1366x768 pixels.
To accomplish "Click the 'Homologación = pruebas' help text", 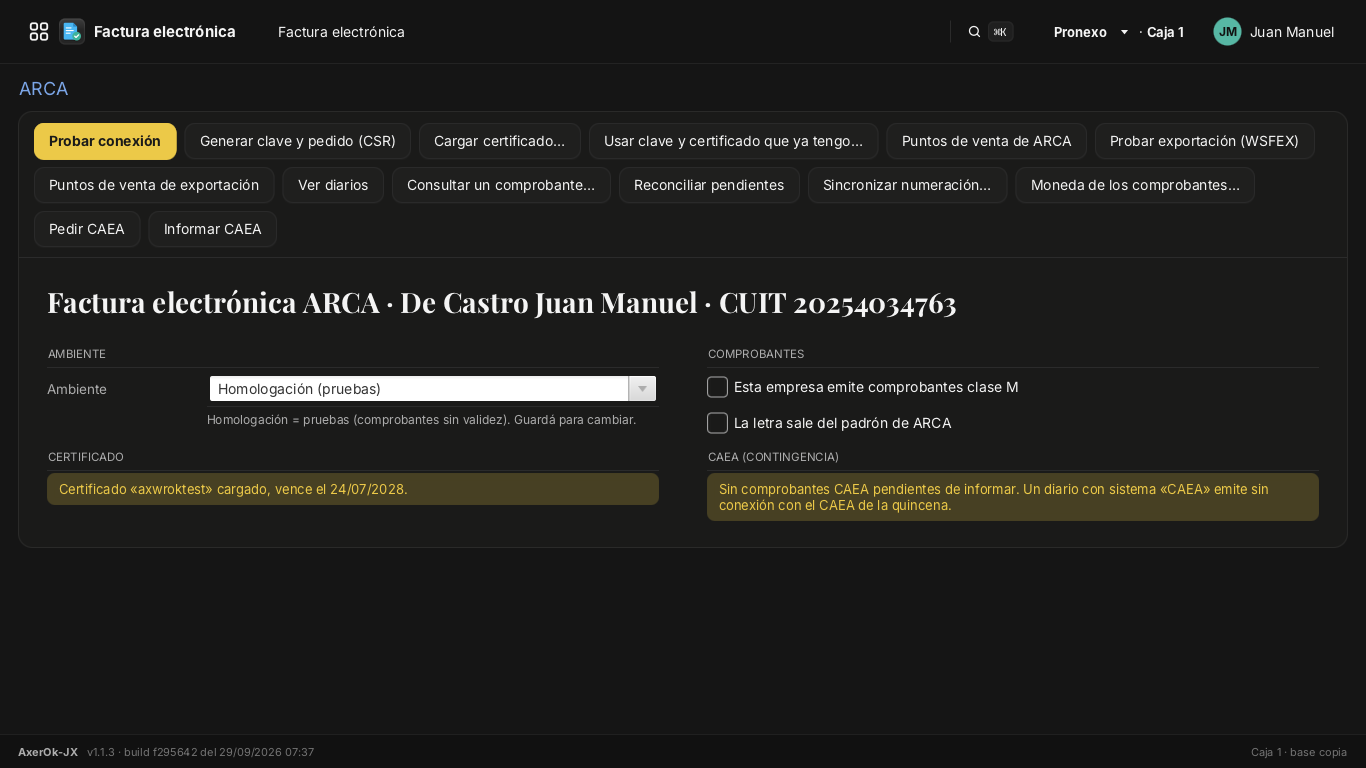I will pos(421,420).
